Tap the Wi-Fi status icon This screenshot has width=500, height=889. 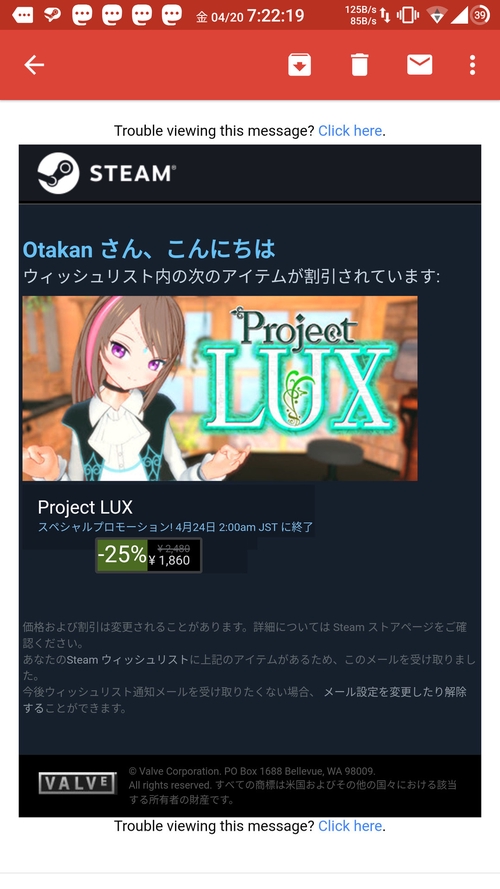437,16
